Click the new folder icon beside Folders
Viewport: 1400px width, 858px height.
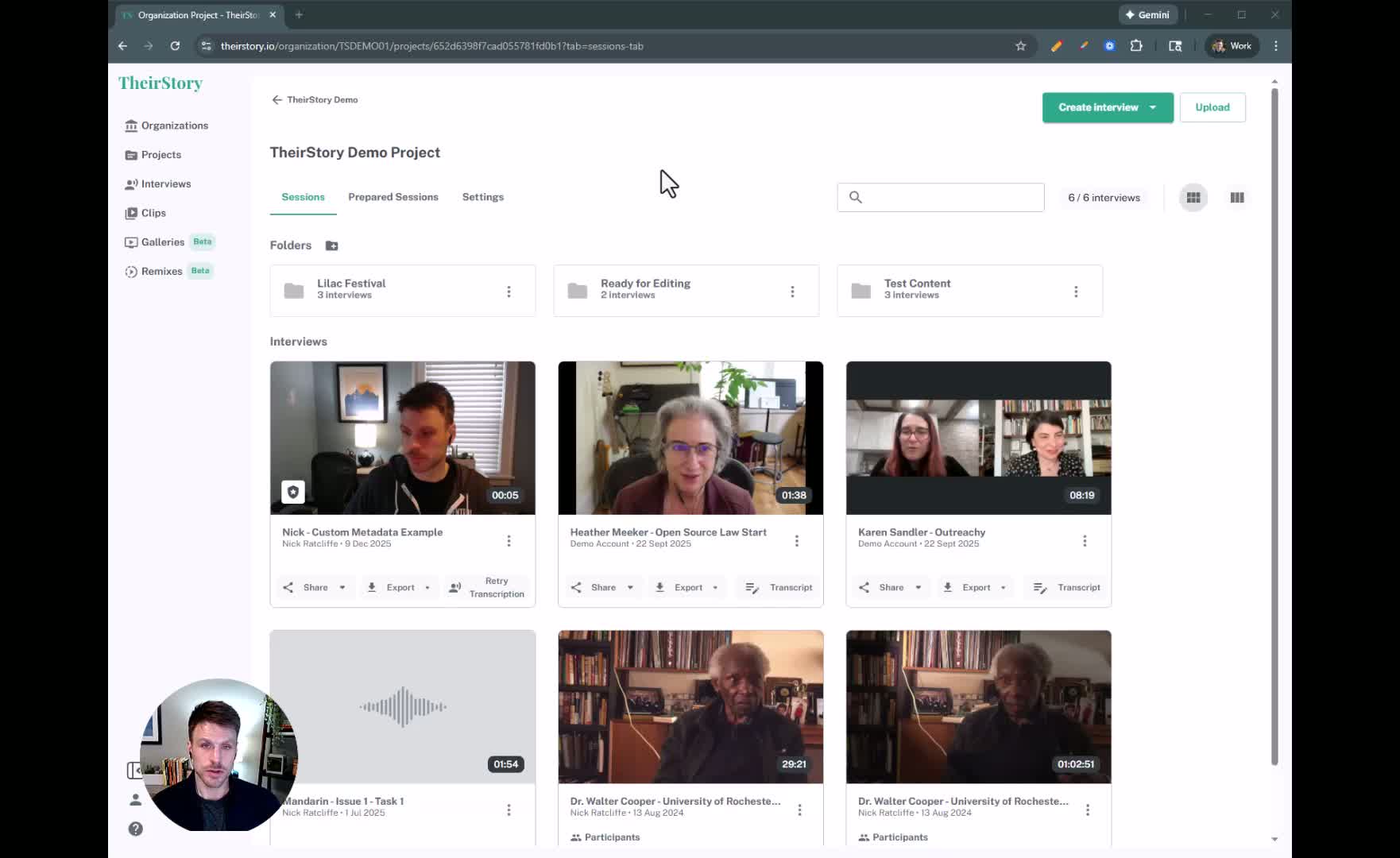(x=332, y=245)
